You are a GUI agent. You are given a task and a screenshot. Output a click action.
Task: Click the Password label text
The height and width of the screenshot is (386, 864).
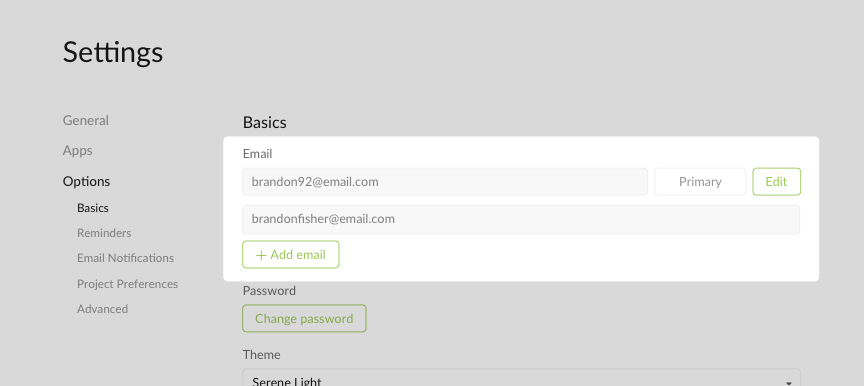269,290
